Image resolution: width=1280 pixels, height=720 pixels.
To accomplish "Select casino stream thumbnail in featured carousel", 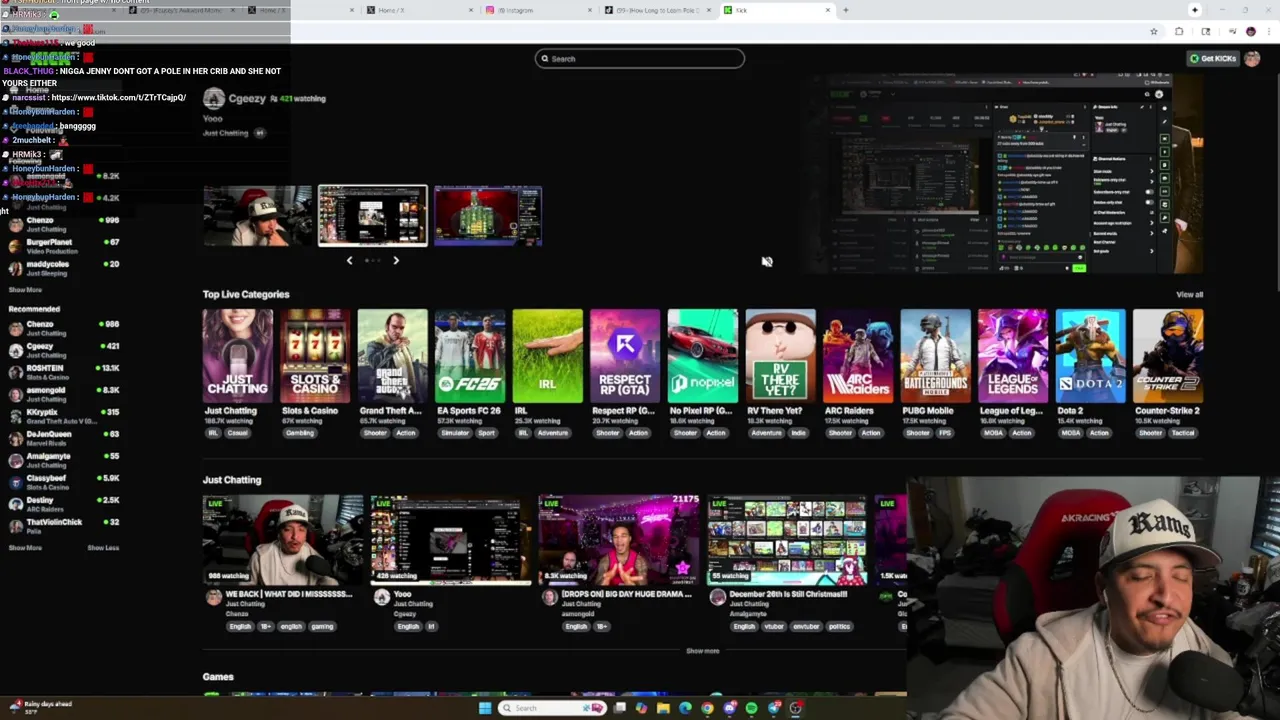I will point(488,215).
